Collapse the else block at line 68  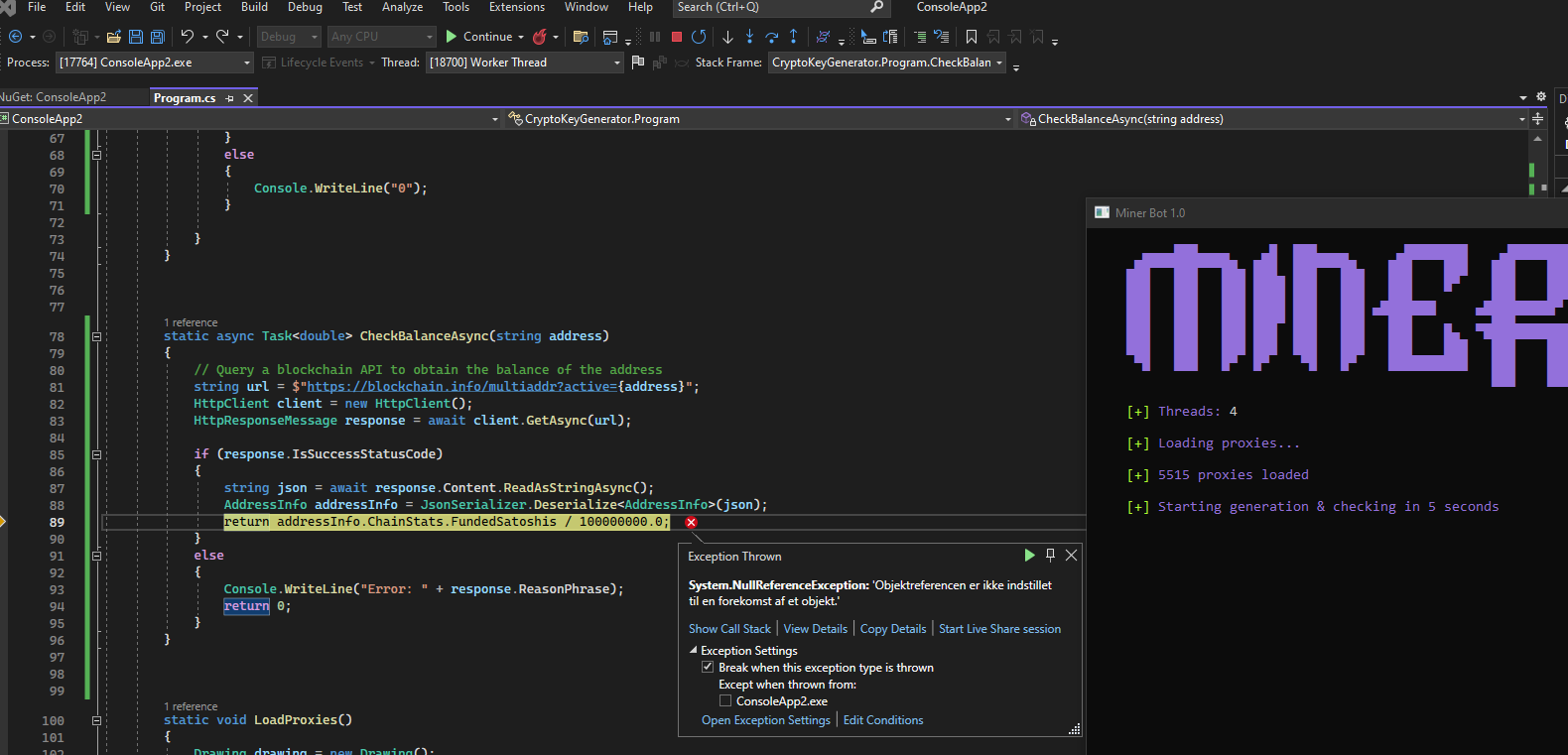pos(96,155)
